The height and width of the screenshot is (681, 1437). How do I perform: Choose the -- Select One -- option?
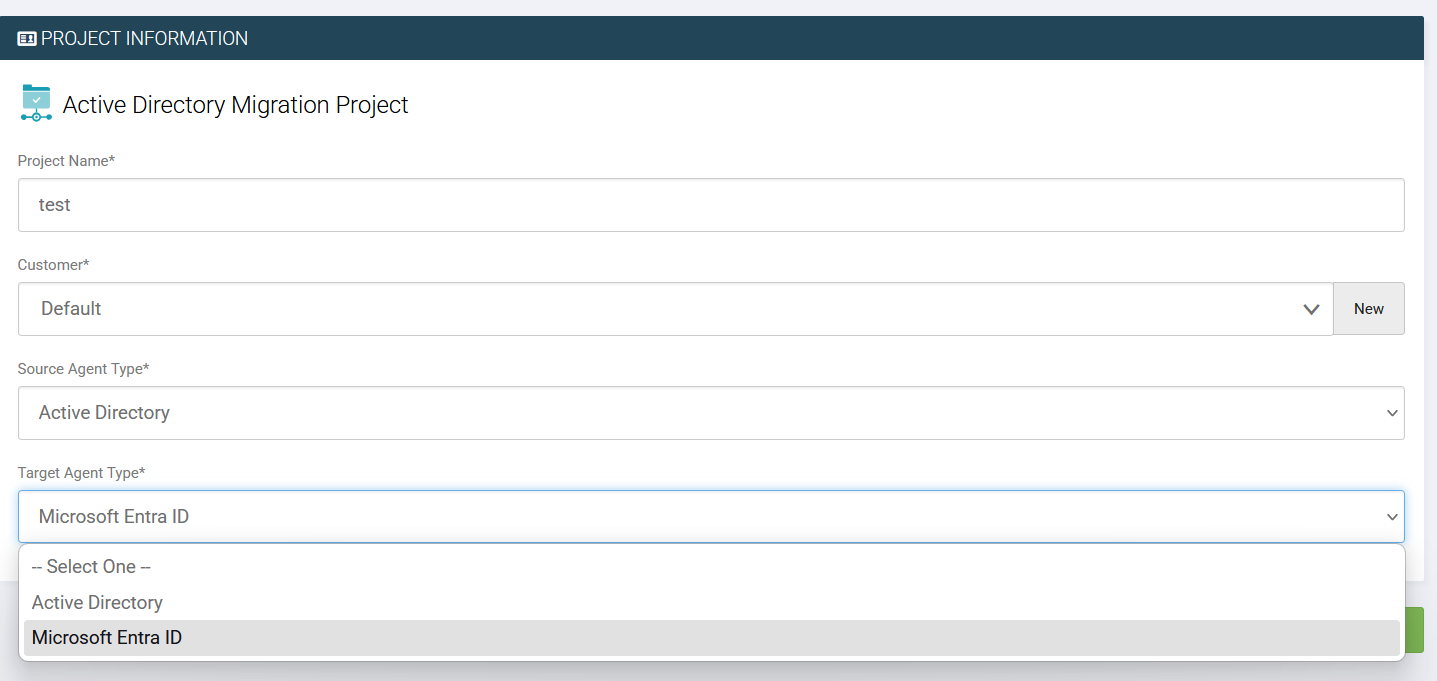[91, 566]
